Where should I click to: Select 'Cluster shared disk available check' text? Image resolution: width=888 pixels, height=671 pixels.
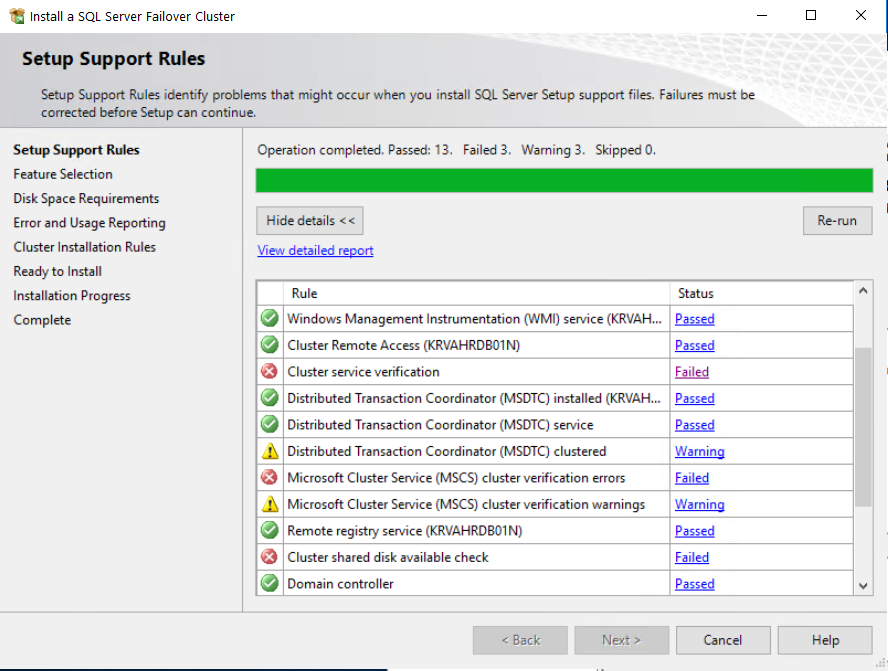387,558
